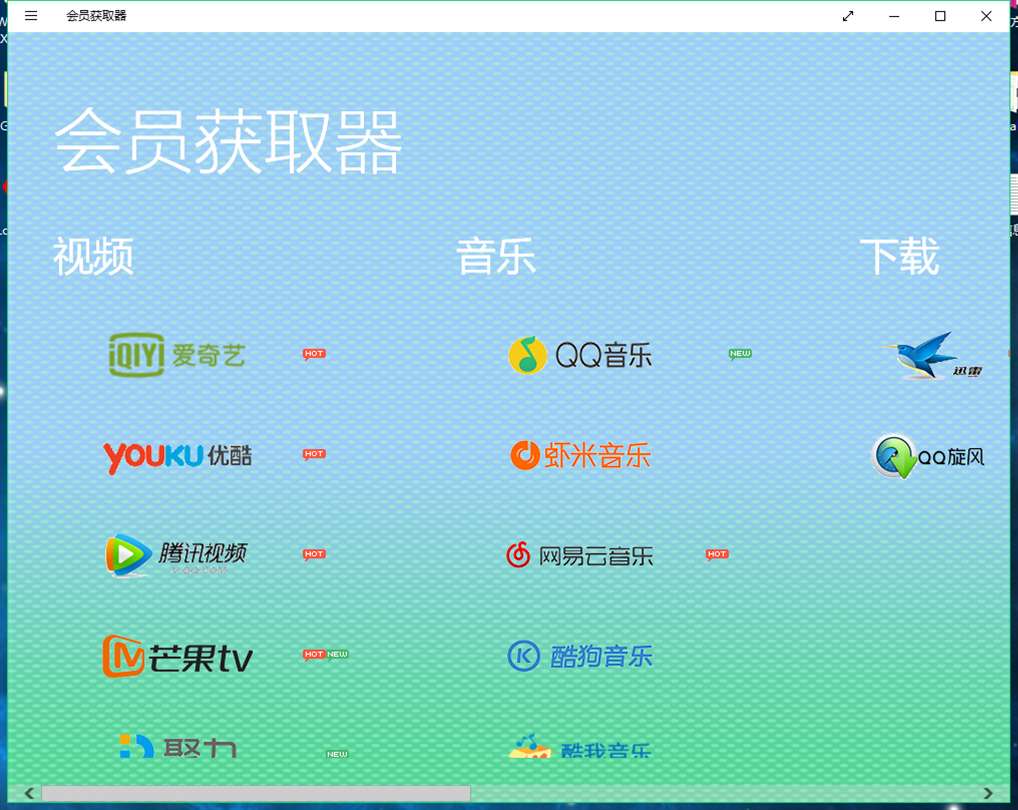
Task: Click HOT badge beside 芒果tv
Action: point(314,654)
